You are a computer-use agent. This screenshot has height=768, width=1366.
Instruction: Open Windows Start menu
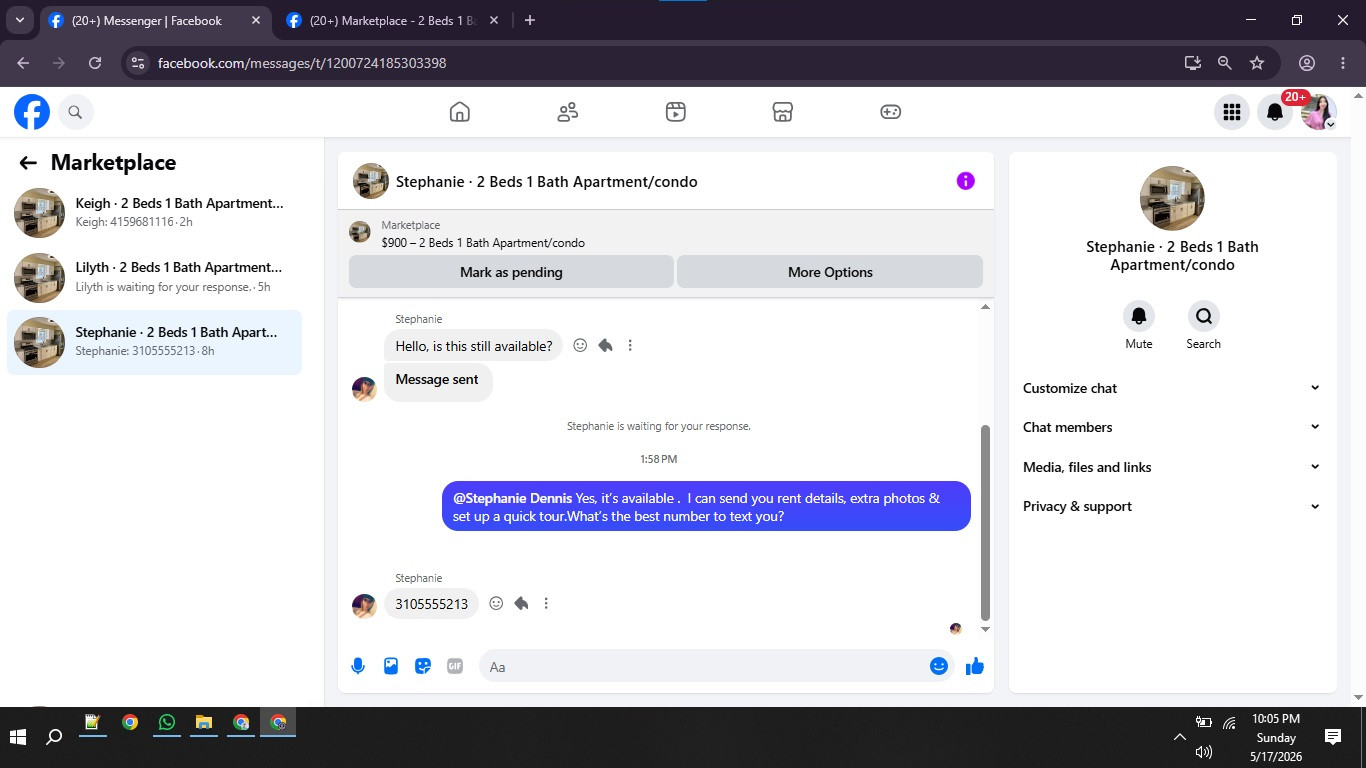click(x=17, y=737)
